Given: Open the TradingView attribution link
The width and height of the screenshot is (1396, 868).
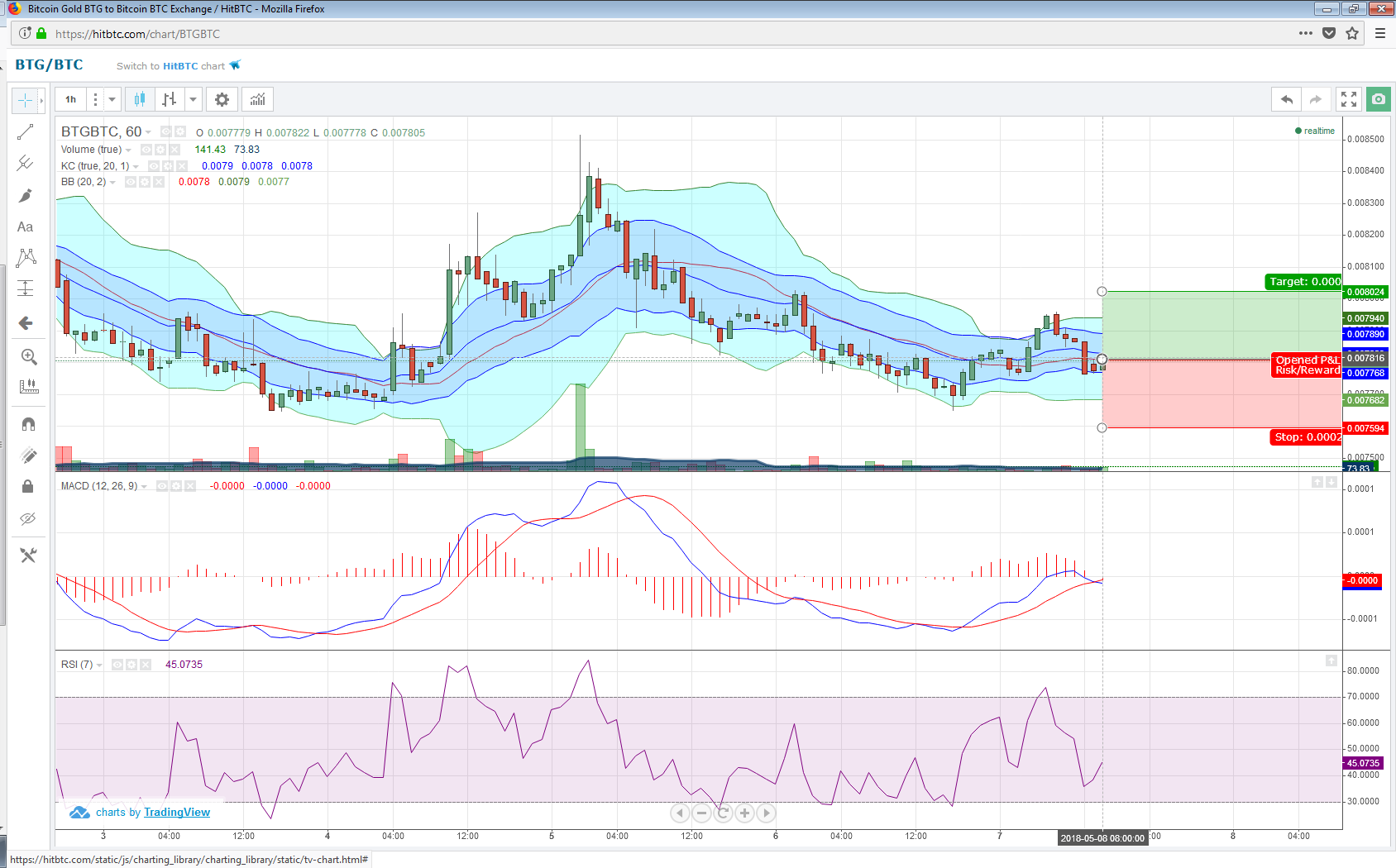Looking at the screenshot, I should pos(177,813).
